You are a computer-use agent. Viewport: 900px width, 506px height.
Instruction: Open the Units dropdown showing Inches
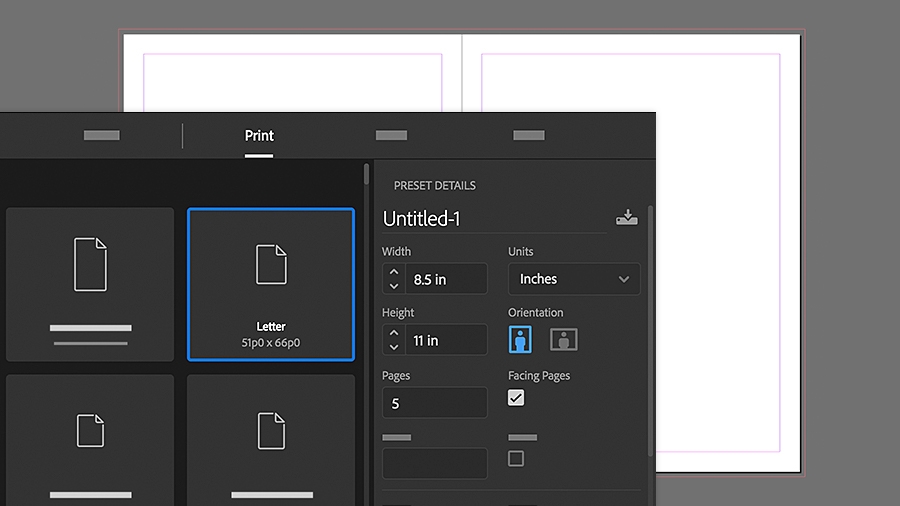(574, 279)
